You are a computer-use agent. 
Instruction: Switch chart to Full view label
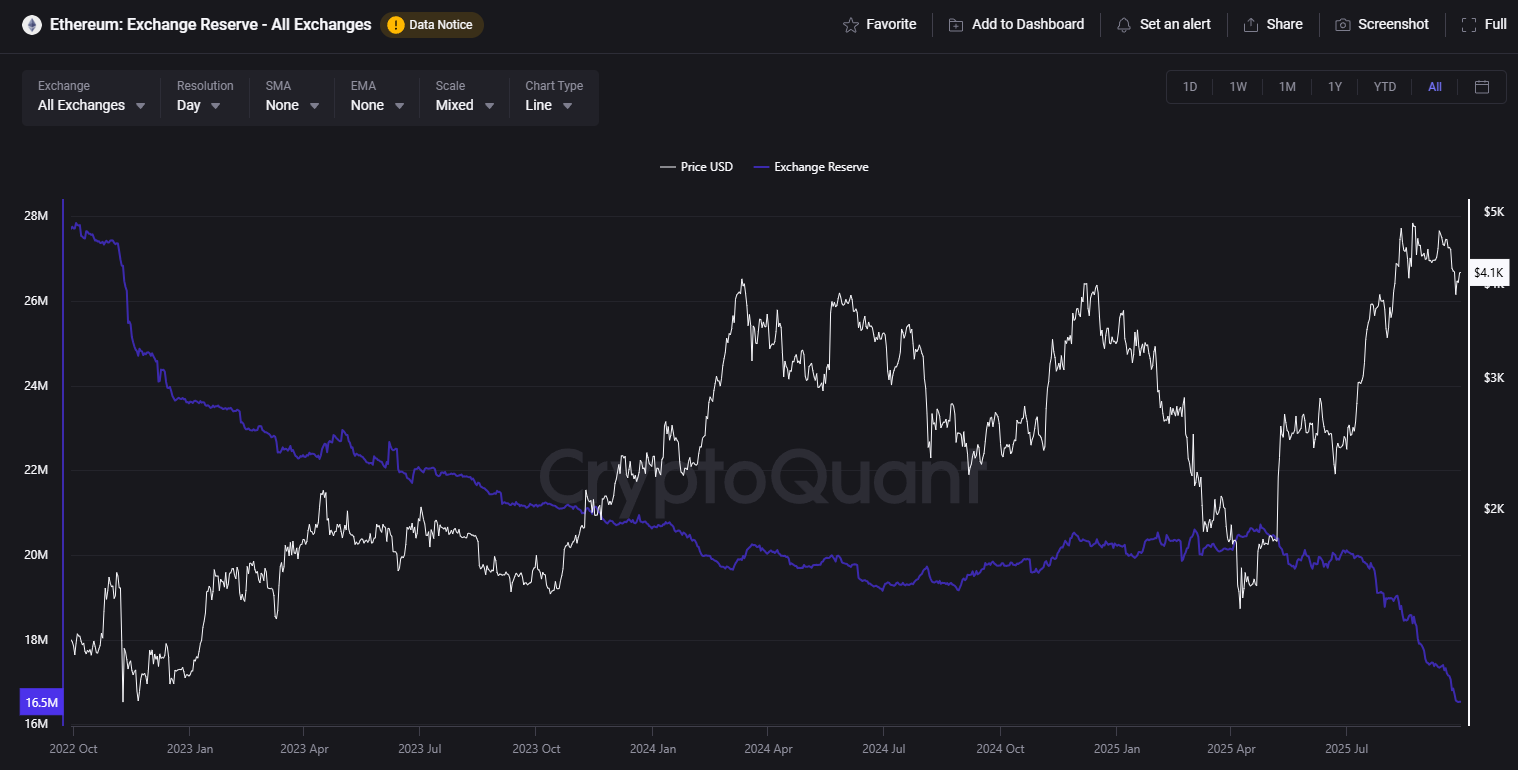click(x=1496, y=24)
